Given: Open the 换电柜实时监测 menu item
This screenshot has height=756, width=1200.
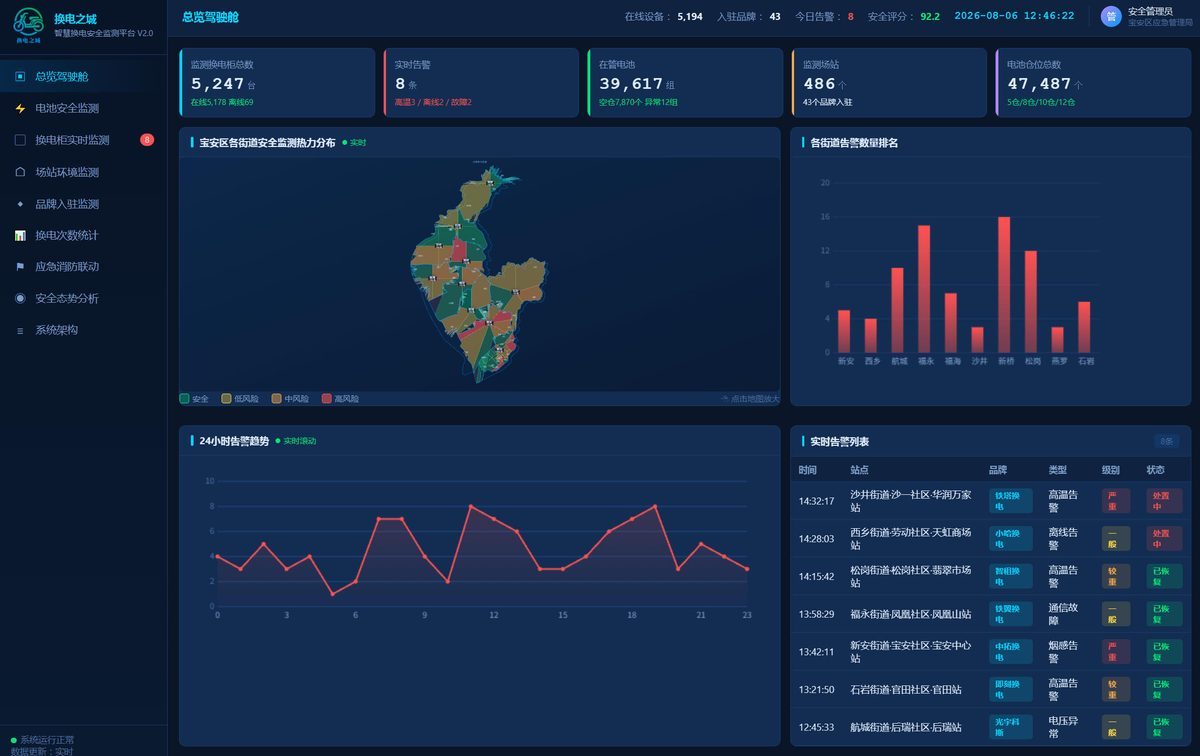Looking at the screenshot, I should click(83, 140).
